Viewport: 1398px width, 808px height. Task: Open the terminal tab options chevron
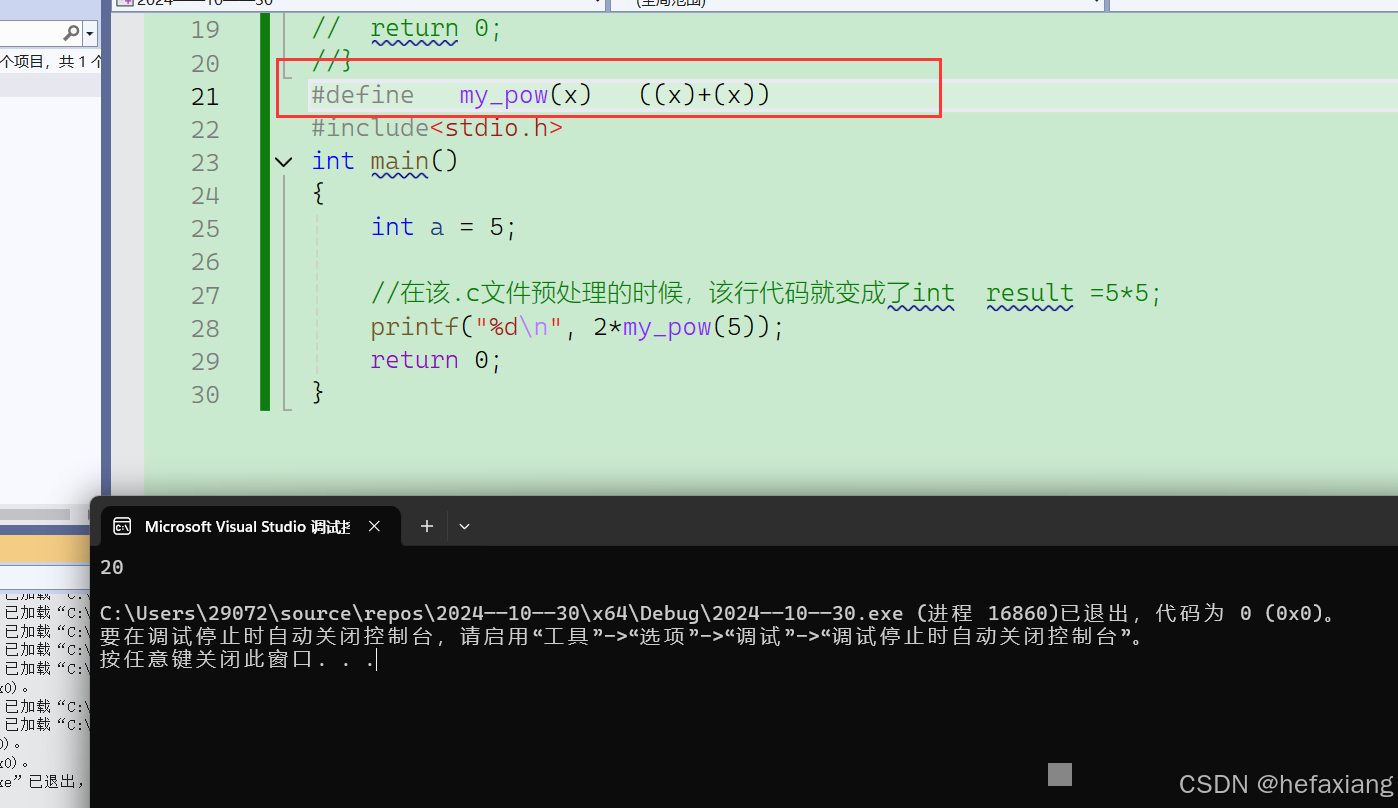coord(464,525)
